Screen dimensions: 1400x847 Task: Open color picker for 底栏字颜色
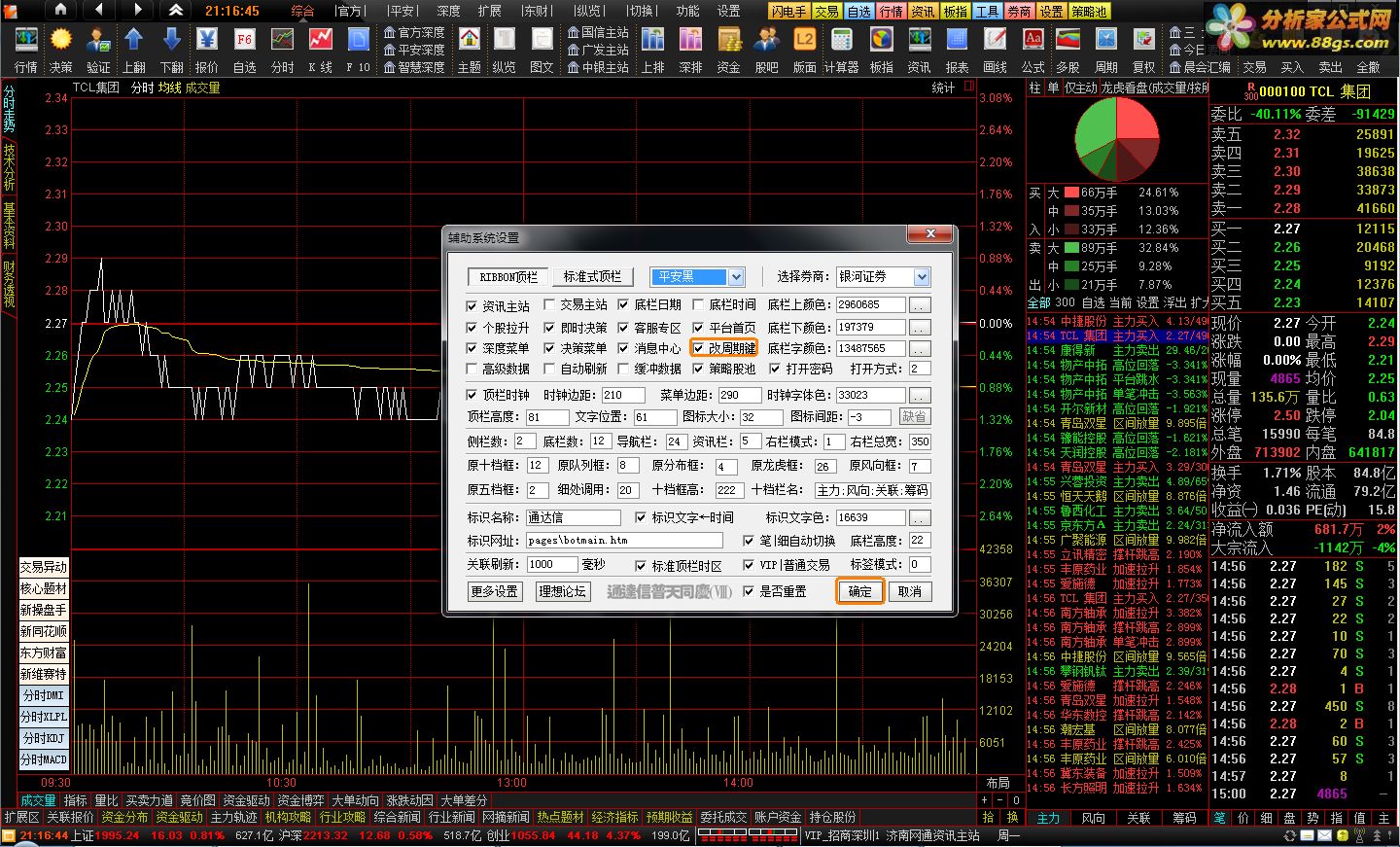click(x=920, y=348)
